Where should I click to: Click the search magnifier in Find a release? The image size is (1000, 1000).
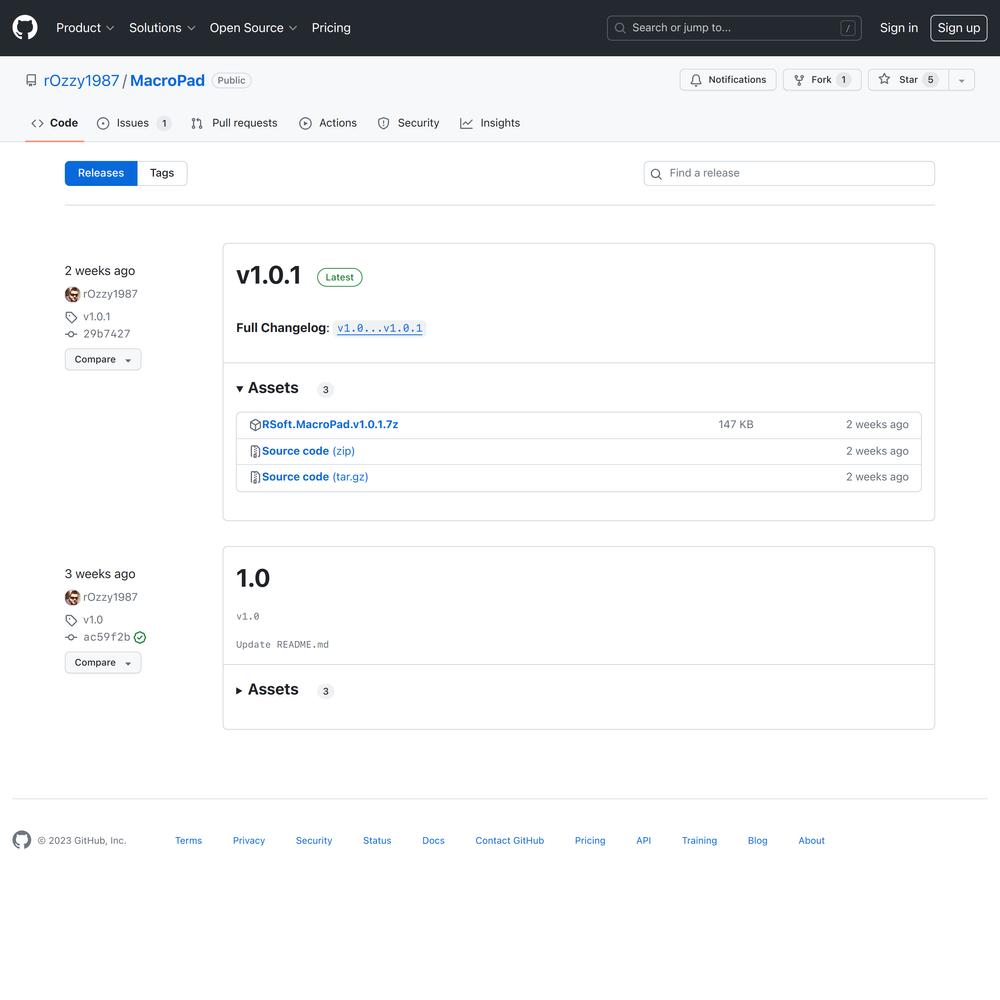tap(656, 173)
